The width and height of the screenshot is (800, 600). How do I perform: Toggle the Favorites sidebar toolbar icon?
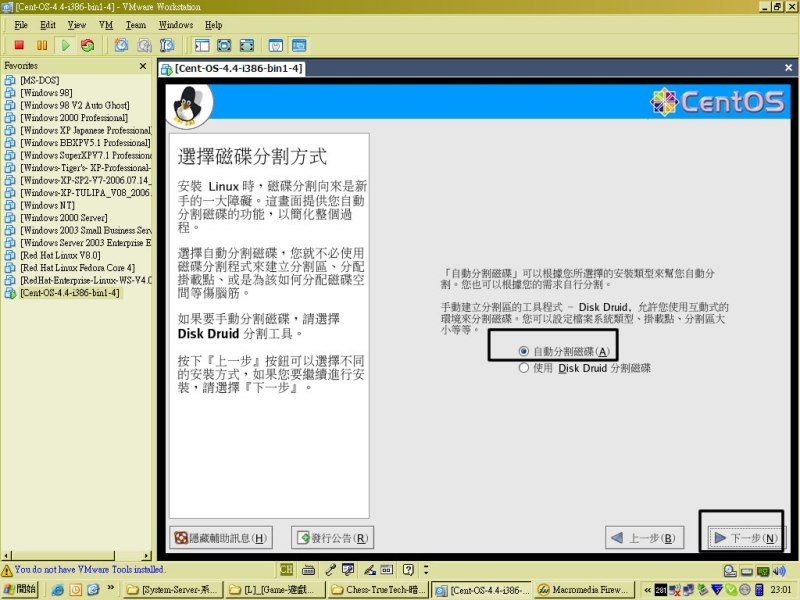(x=202, y=45)
